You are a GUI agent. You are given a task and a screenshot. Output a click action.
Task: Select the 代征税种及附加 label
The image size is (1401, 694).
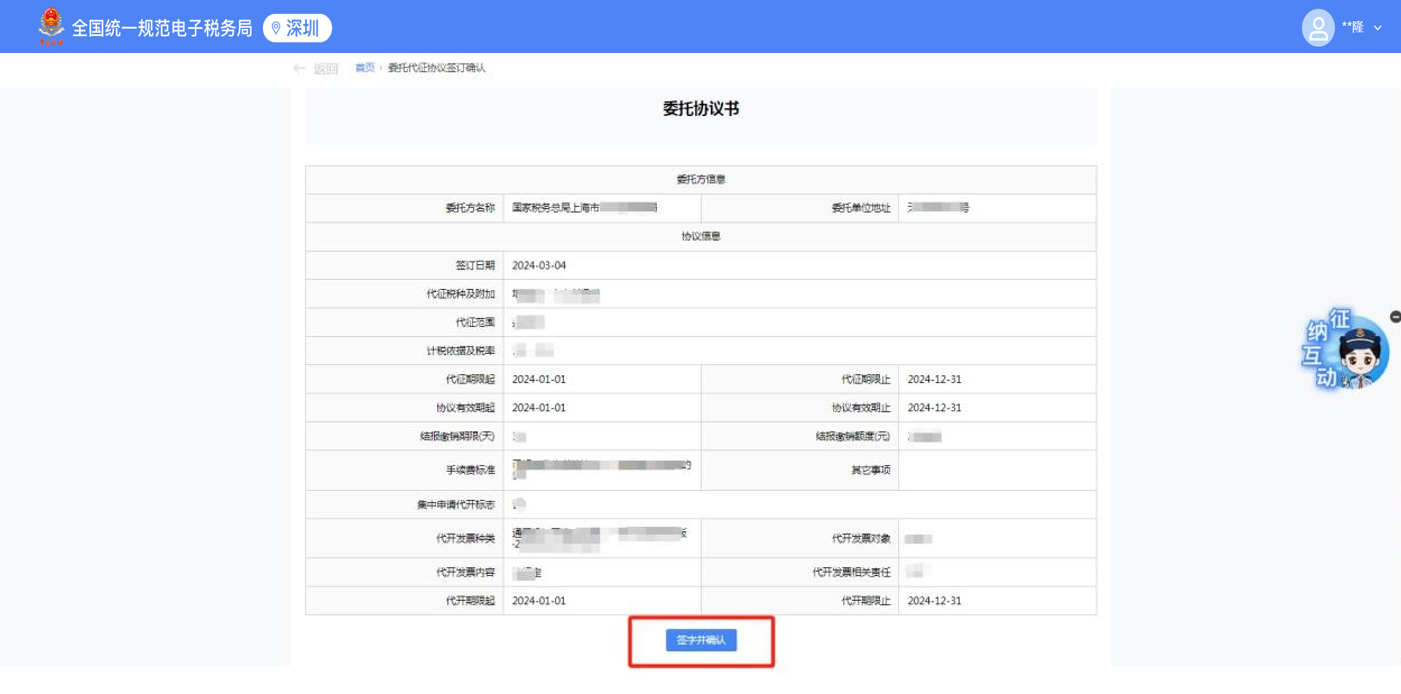tap(460, 294)
